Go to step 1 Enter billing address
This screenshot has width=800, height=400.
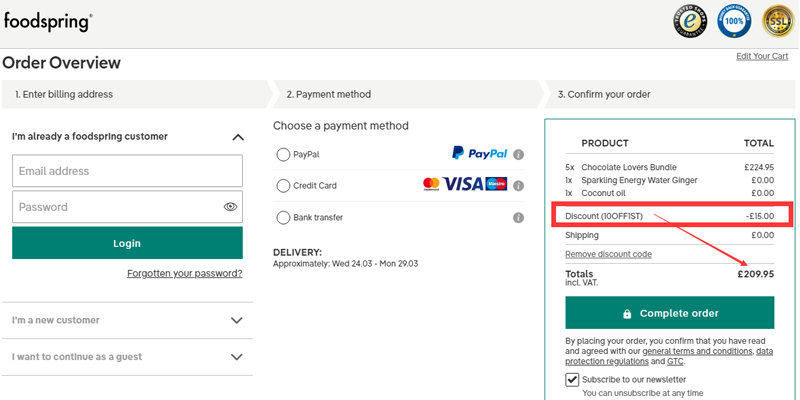pyautogui.click(x=135, y=94)
